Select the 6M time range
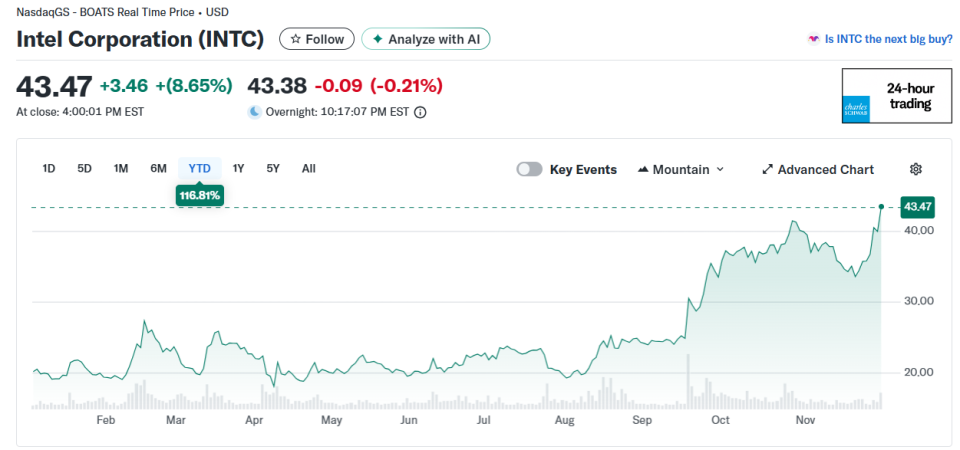 (158, 168)
